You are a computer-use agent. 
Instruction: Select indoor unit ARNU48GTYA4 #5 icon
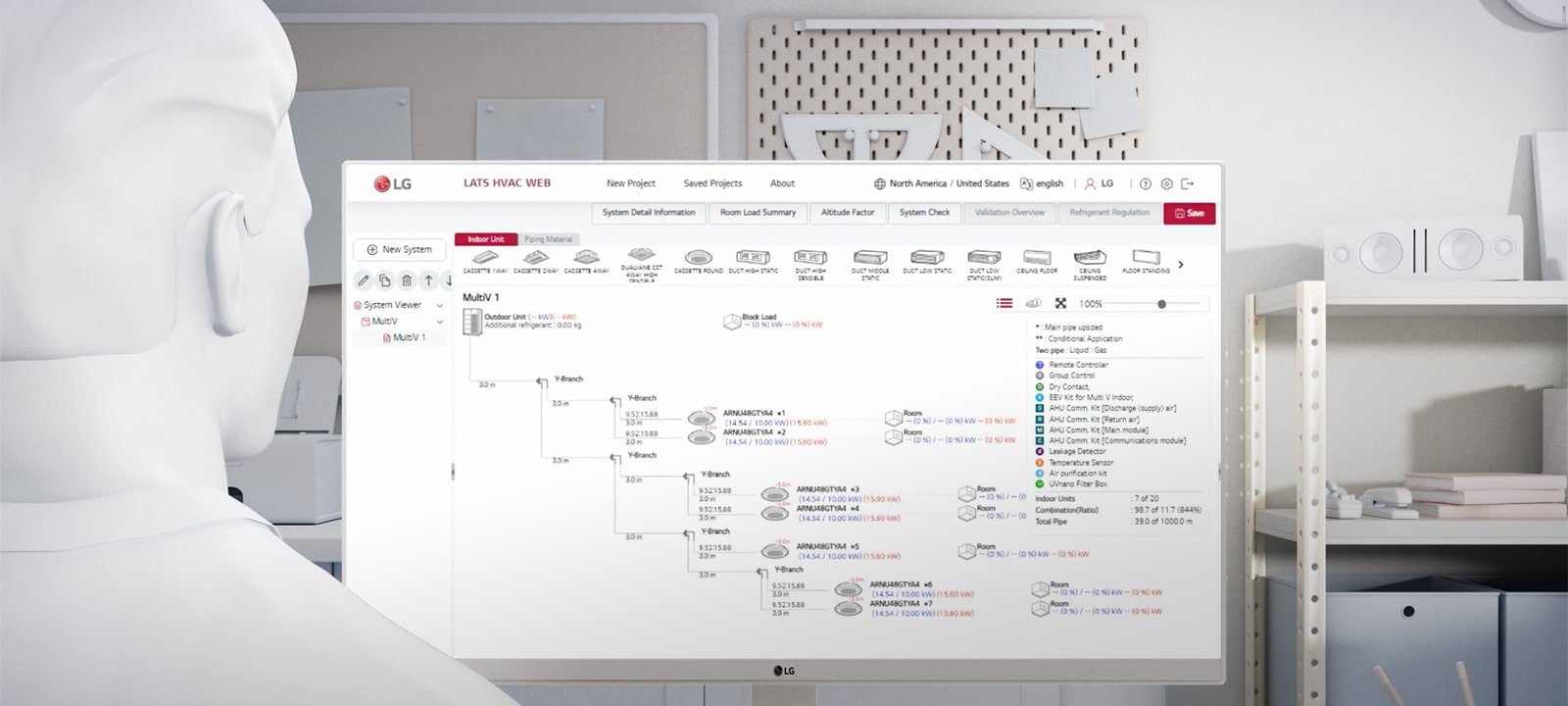774,550
